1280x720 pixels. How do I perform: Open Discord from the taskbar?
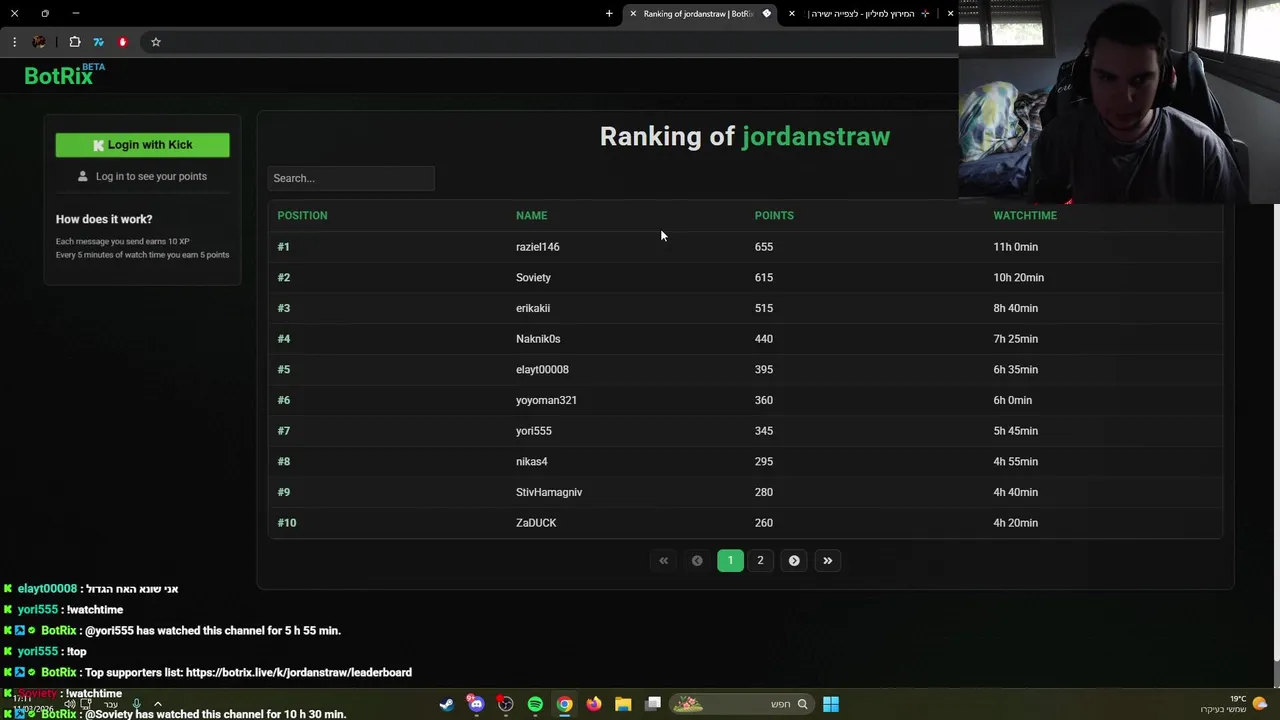[476, 704]
